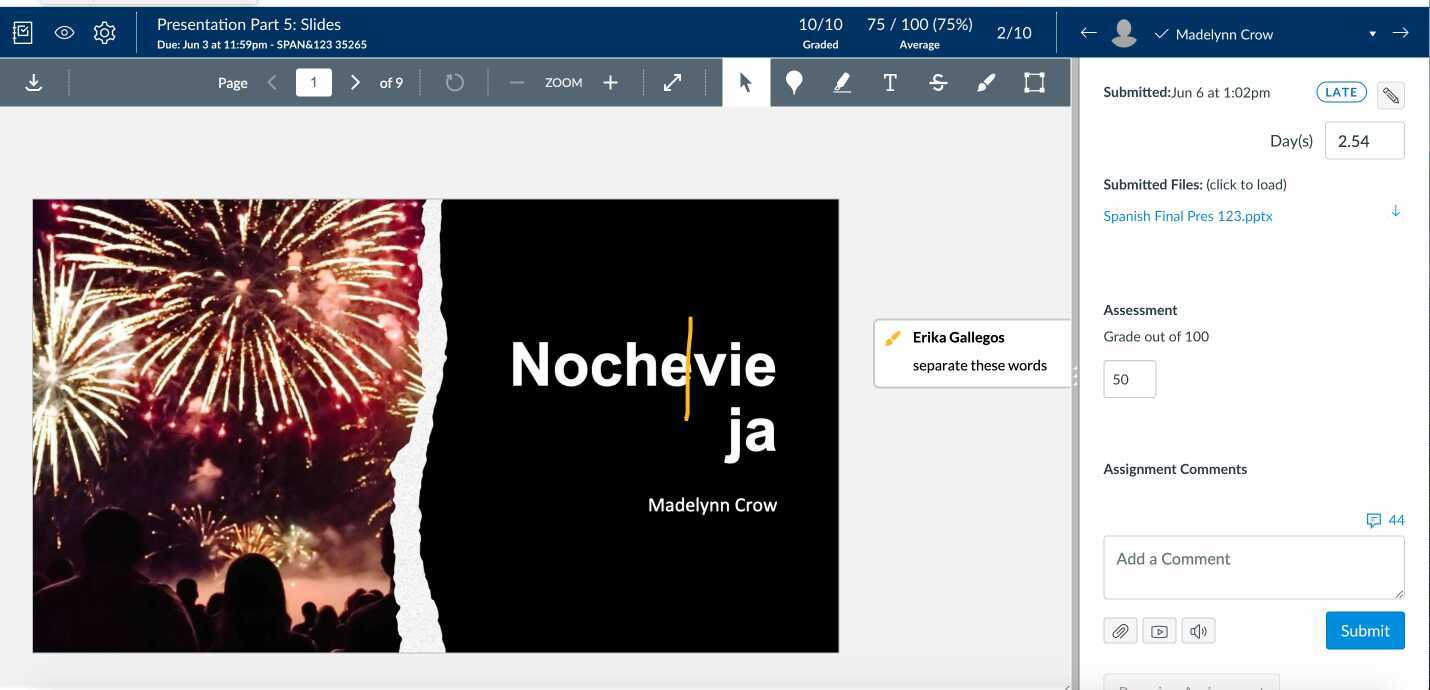Select the point annotation pin tool
This screenshot has height=690, width=1430.
tap(794, 82)
